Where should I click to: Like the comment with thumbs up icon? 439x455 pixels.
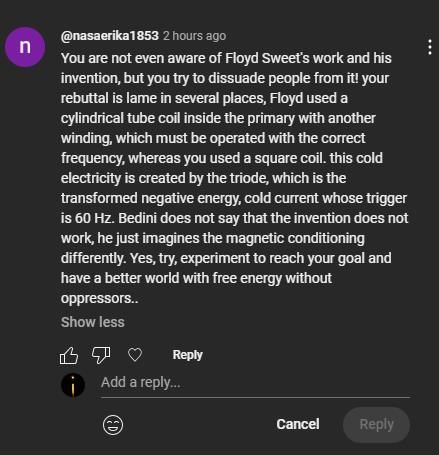pyautogui.click(x=69, y=355)
